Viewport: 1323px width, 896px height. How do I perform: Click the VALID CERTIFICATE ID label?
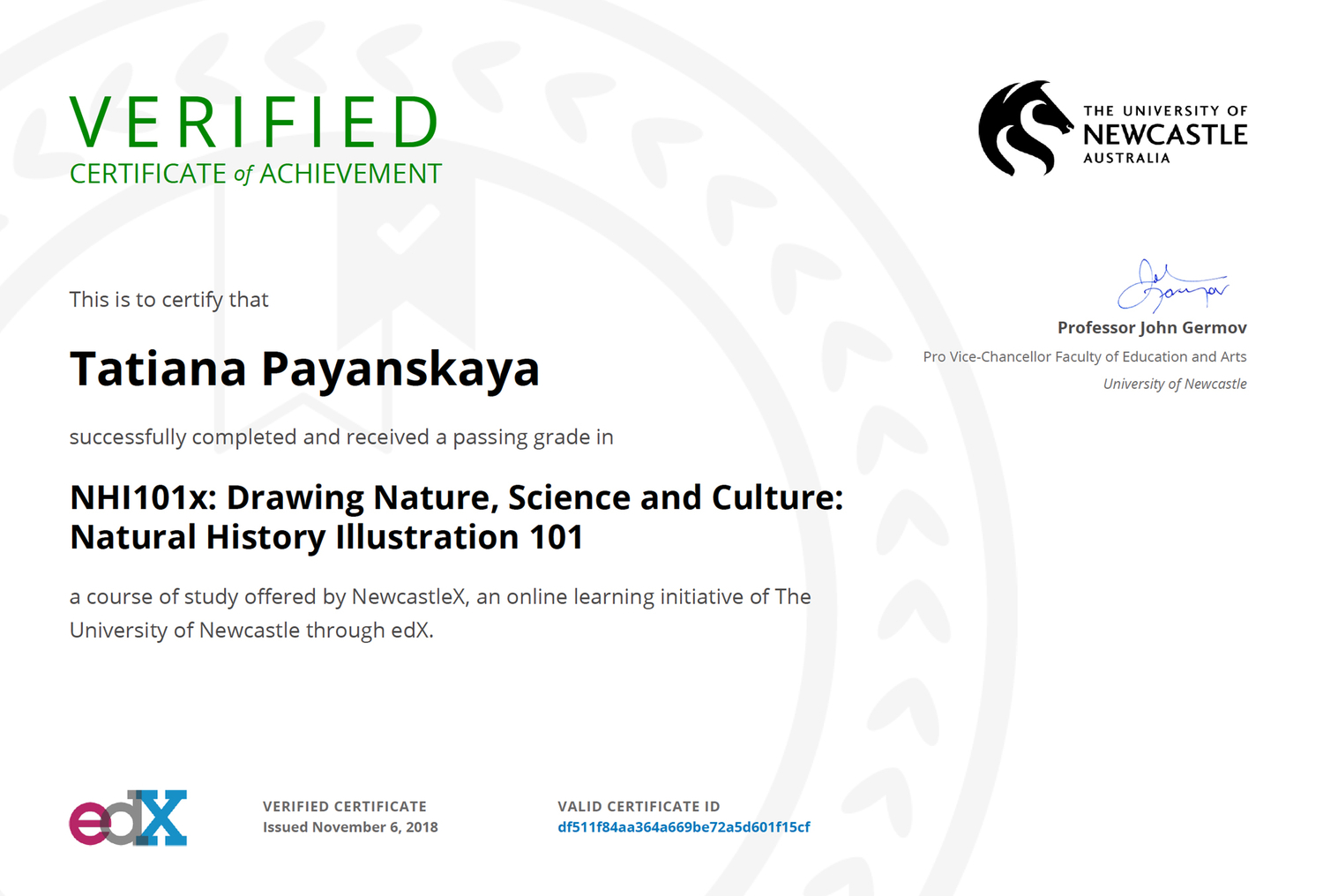[639, 806]
